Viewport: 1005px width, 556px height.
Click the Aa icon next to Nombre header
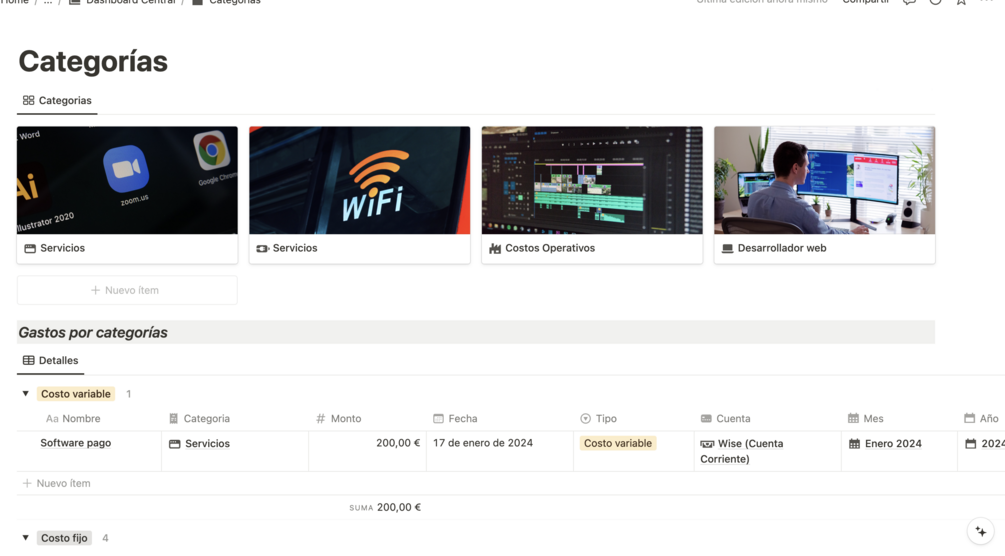point(52,419)
